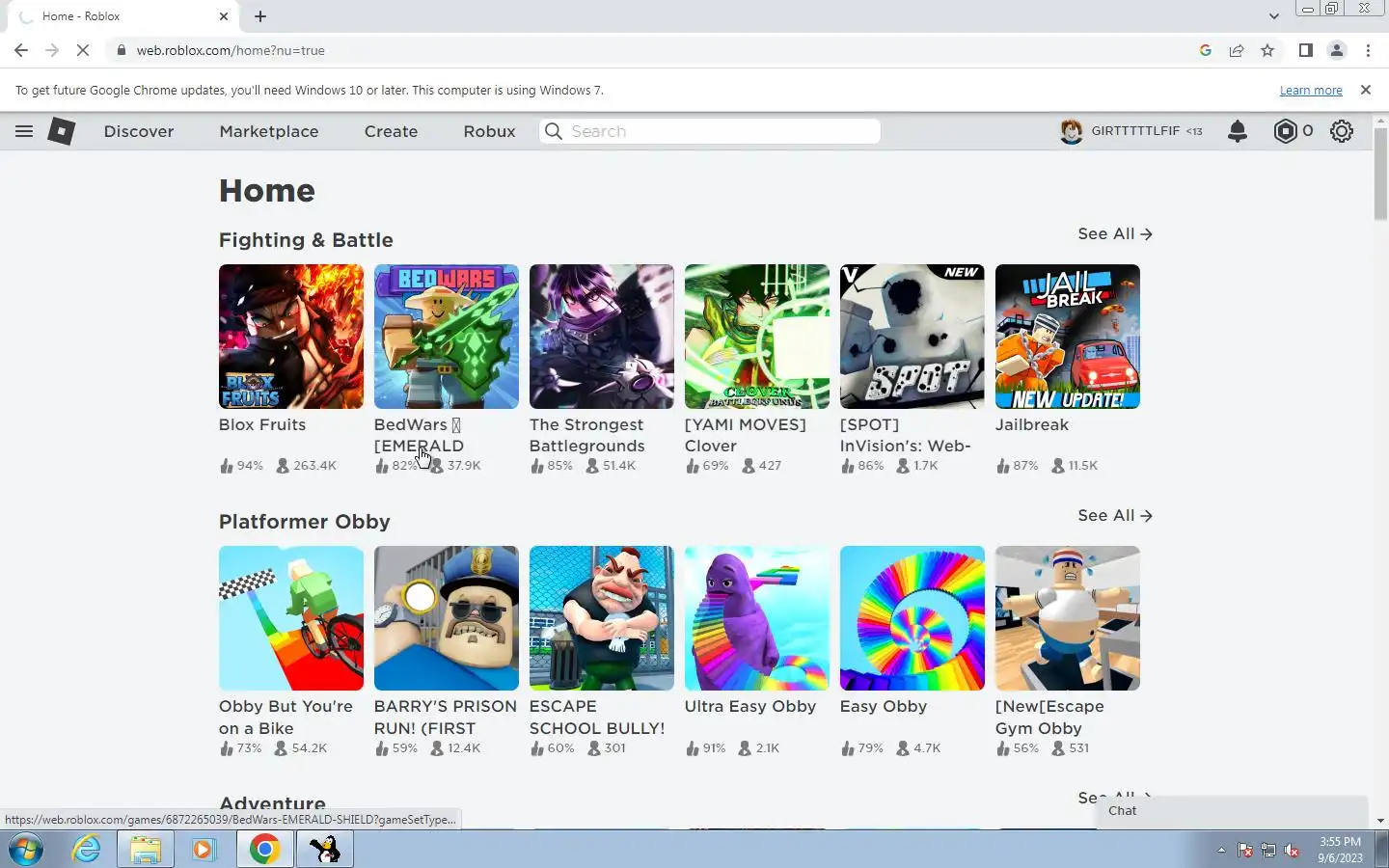Open the Chrome profile icon

(1337, 50)
